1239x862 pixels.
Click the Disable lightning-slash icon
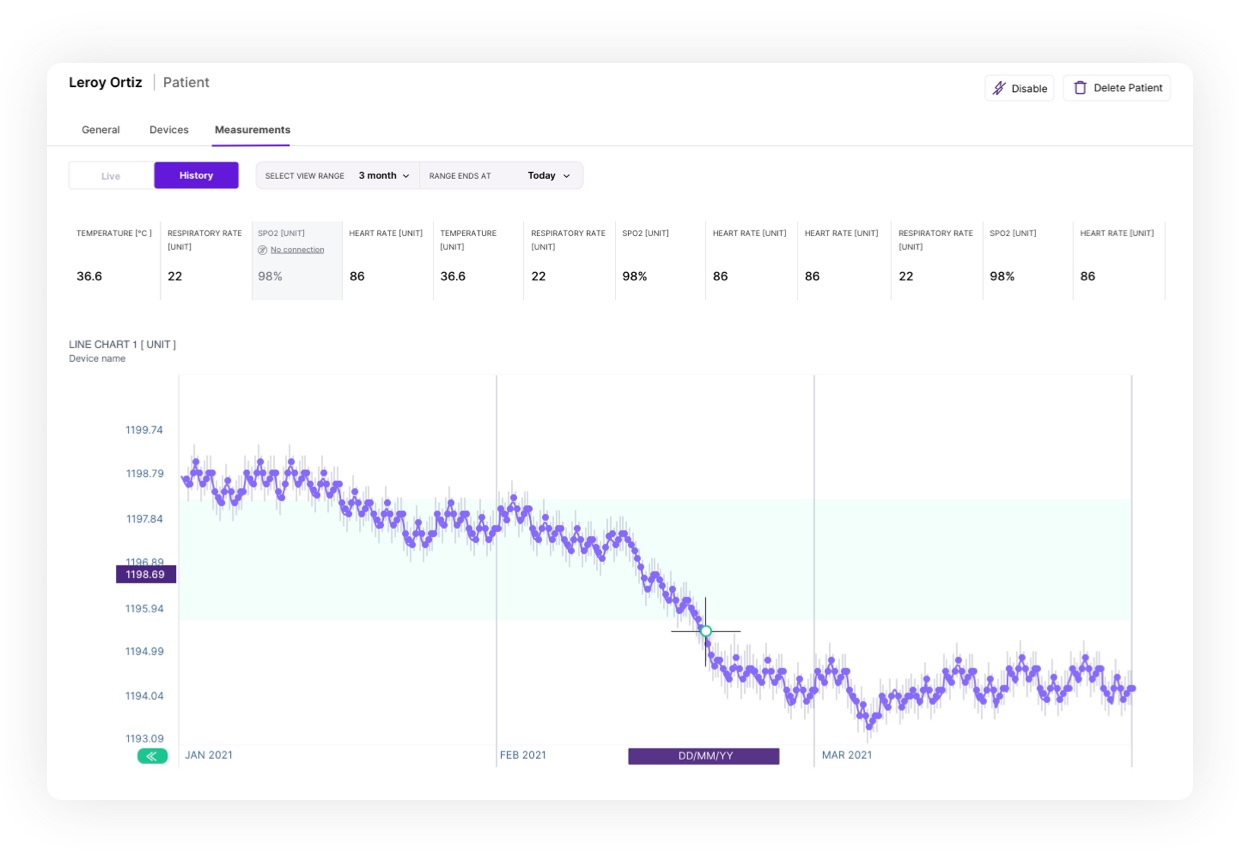pyautogui.click(x=999, y=88)
